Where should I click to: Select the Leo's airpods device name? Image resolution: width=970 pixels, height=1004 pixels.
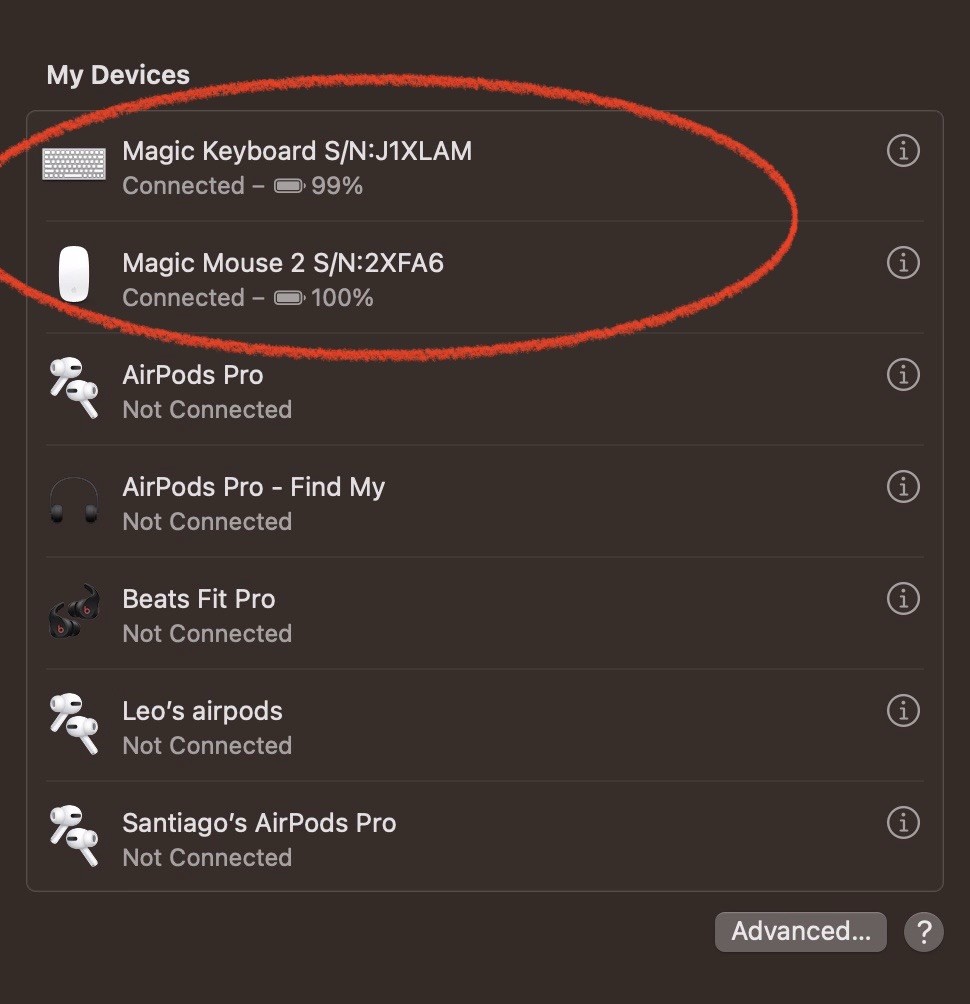pyautogui.click(x=202, y=711)
